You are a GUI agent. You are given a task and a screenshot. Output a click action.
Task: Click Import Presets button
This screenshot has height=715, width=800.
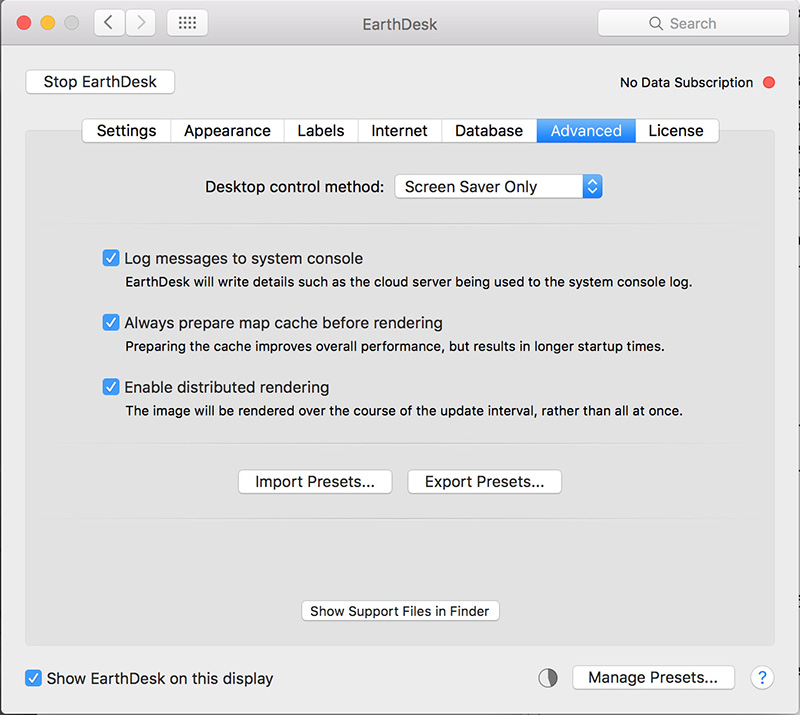point(315,482)
